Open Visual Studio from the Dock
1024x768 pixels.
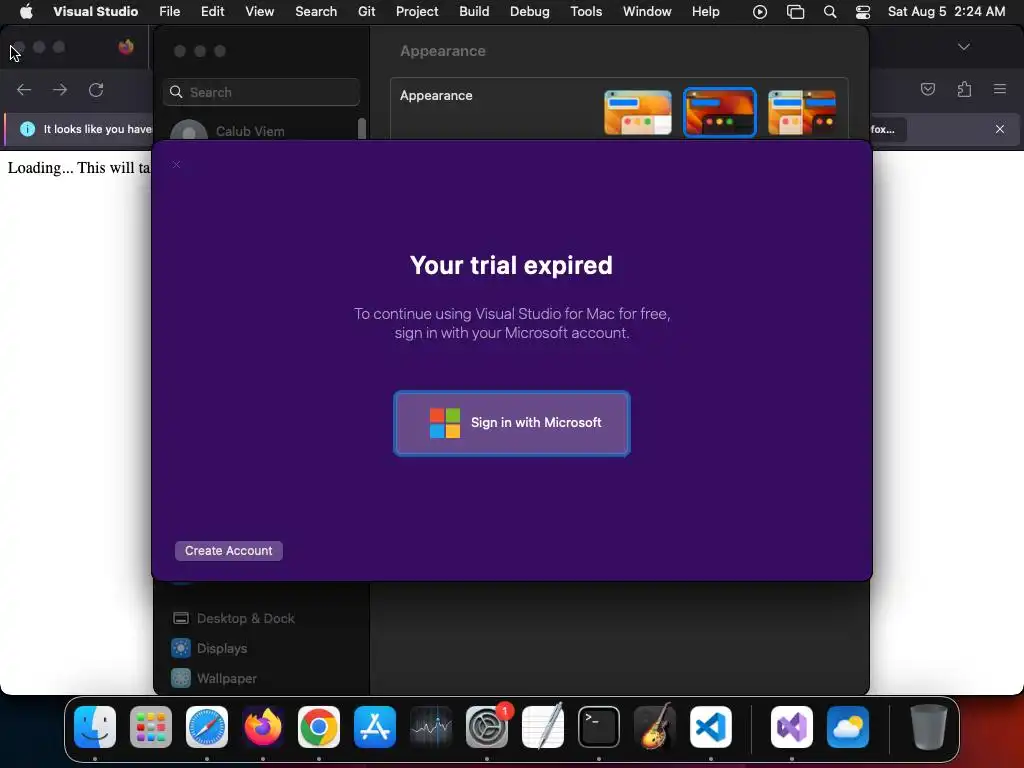click(792, 727)
